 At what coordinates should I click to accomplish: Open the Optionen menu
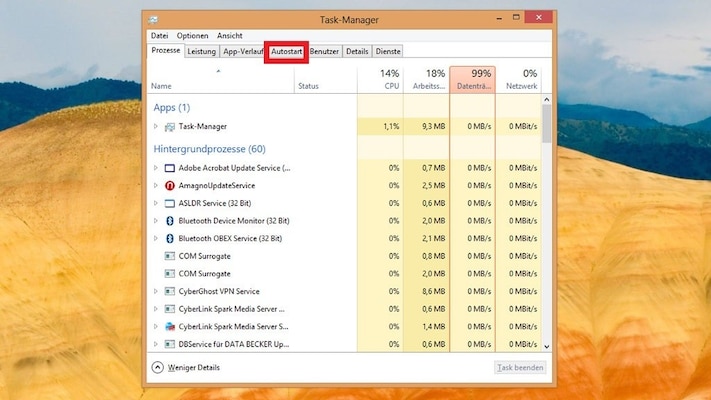(x=192, y=35)
